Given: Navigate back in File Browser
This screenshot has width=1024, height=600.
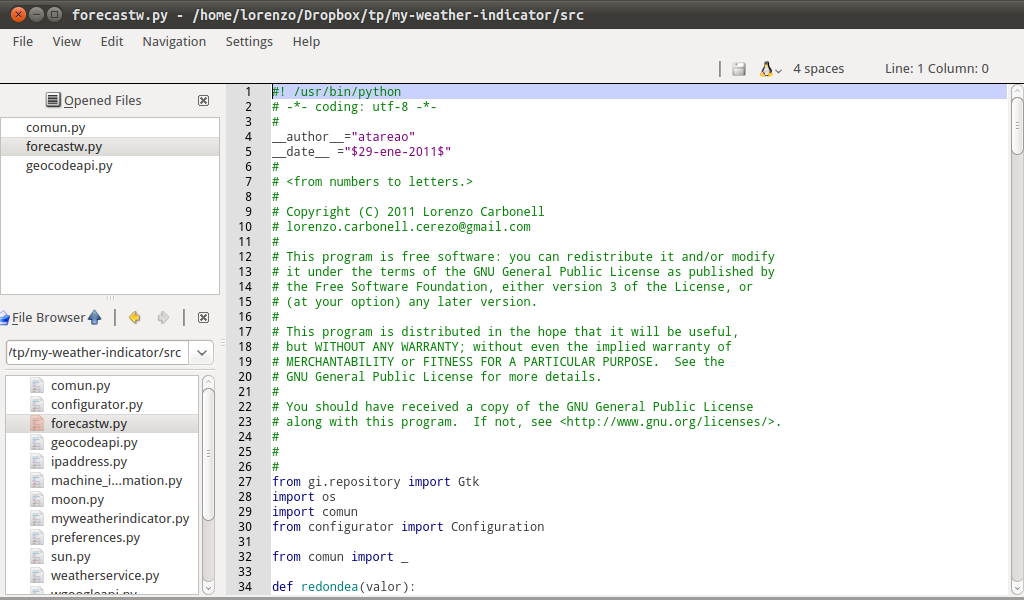Looking at the screenshot, I should coord(135,317).
